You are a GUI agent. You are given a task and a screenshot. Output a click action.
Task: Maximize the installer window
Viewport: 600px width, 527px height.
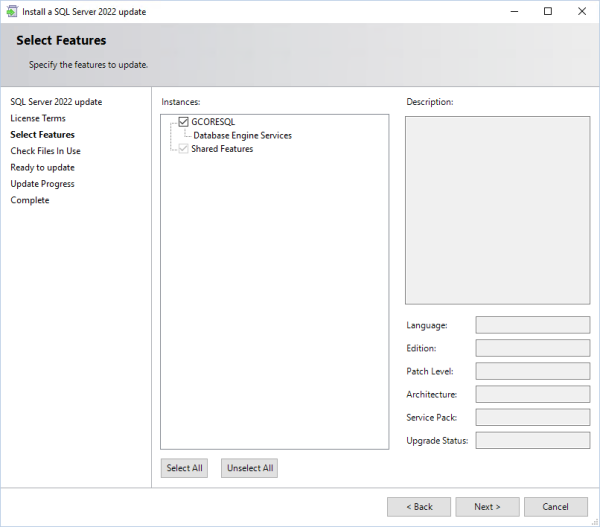coord(547,11)
